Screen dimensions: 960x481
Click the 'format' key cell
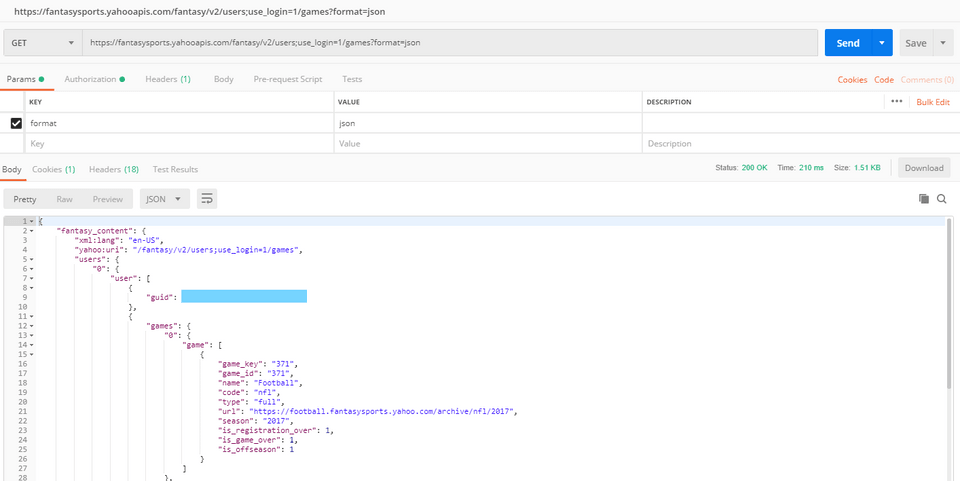pos(179,123)
